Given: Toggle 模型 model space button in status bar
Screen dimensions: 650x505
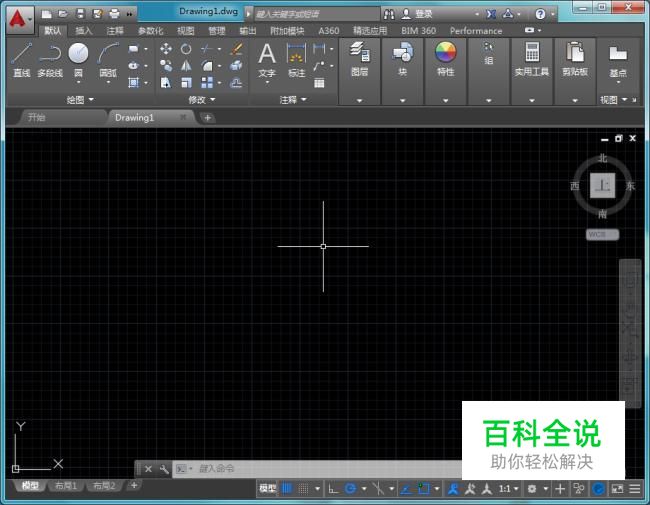Looking at the screenshot, I should coord(267,489).
